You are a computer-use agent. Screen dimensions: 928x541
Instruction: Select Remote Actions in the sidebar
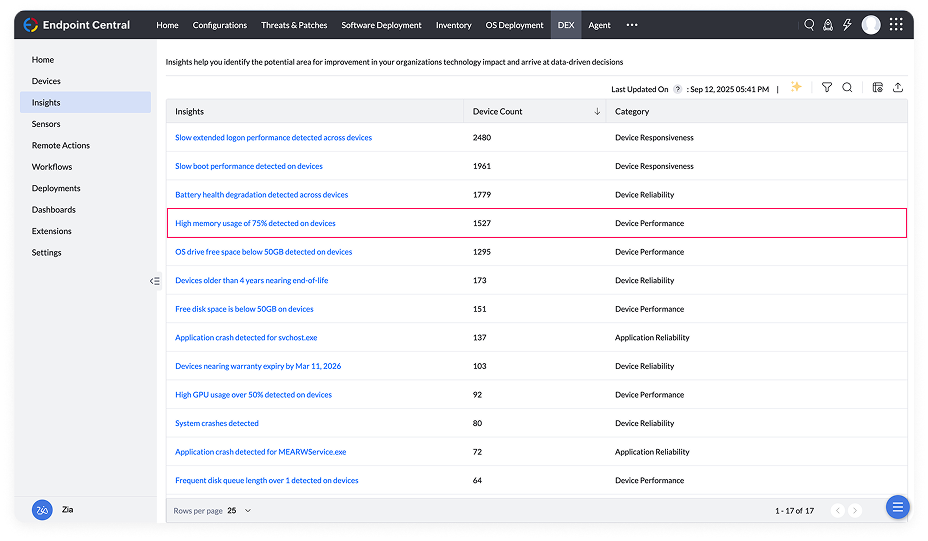pos(61,146)
